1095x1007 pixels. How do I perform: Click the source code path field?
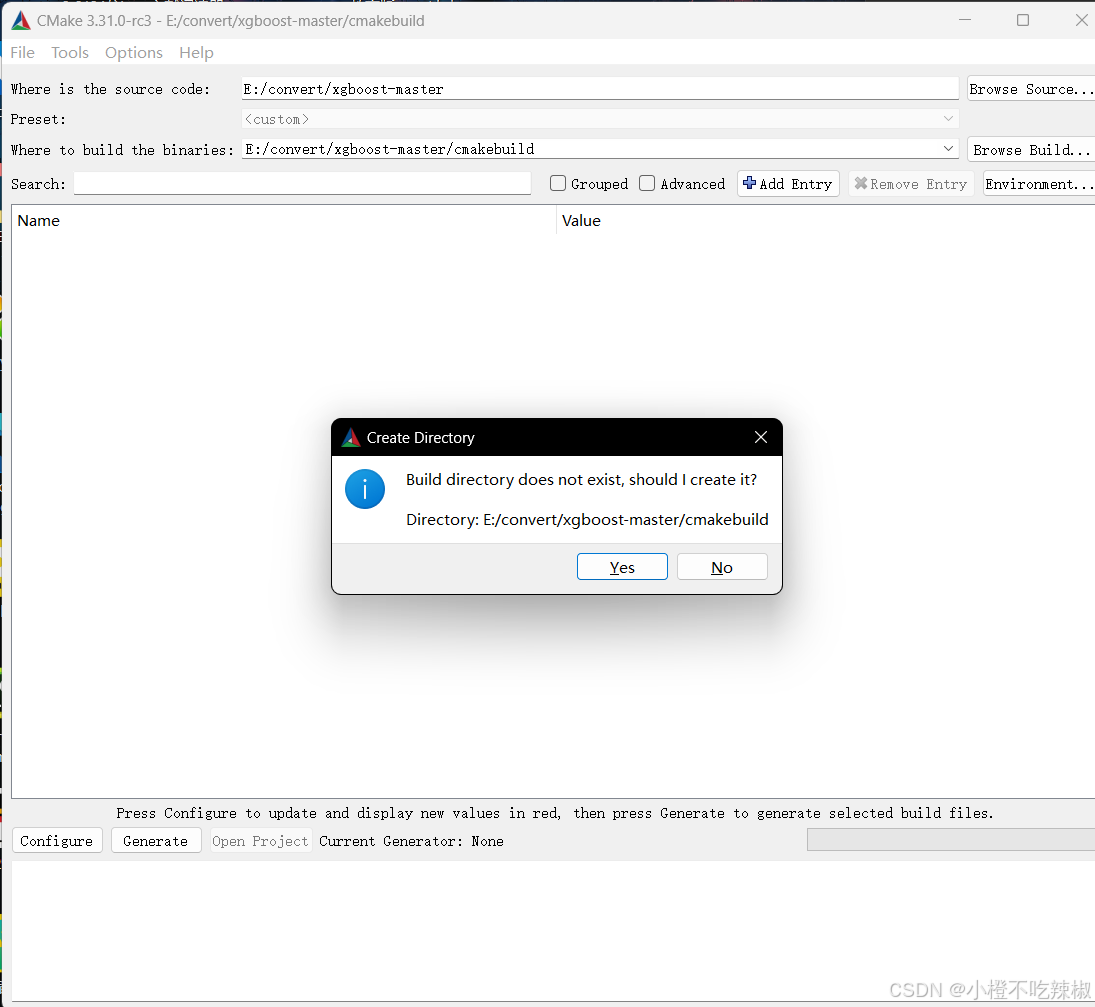599,89
